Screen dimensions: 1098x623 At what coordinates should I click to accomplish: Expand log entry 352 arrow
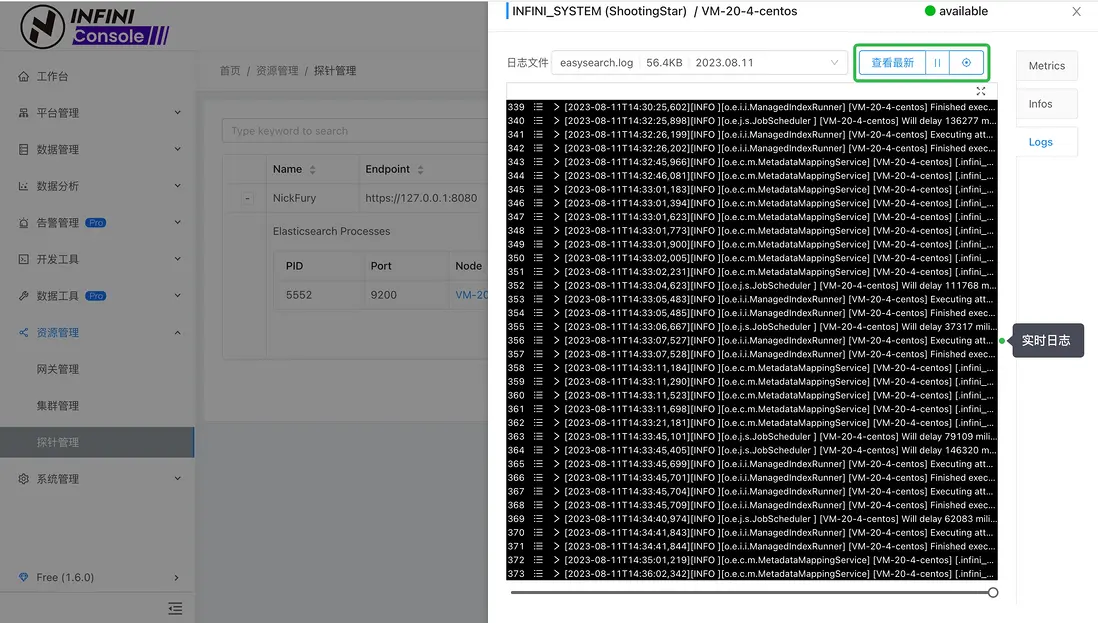click(556, 286)
